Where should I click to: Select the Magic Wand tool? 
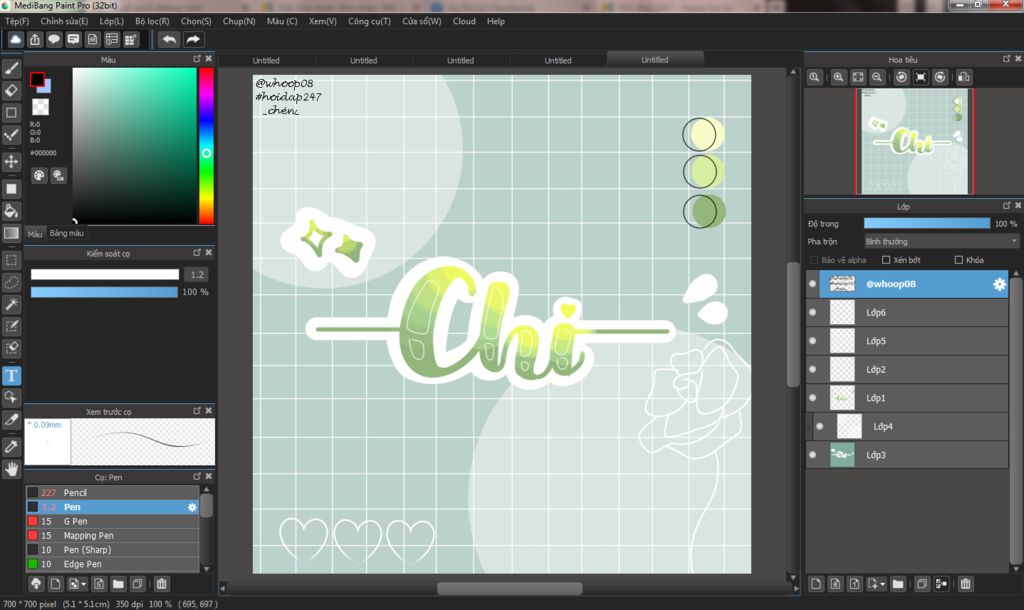click(x=11, y=304)
